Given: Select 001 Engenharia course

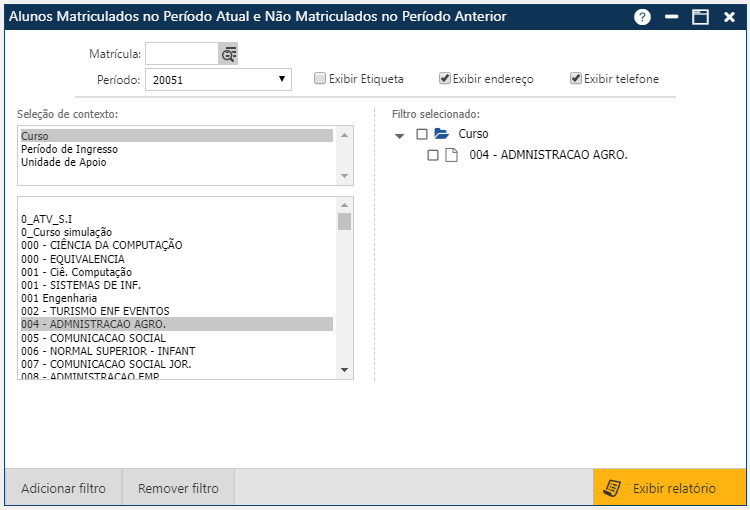Looking at the screenshot, I should point(176,298).
